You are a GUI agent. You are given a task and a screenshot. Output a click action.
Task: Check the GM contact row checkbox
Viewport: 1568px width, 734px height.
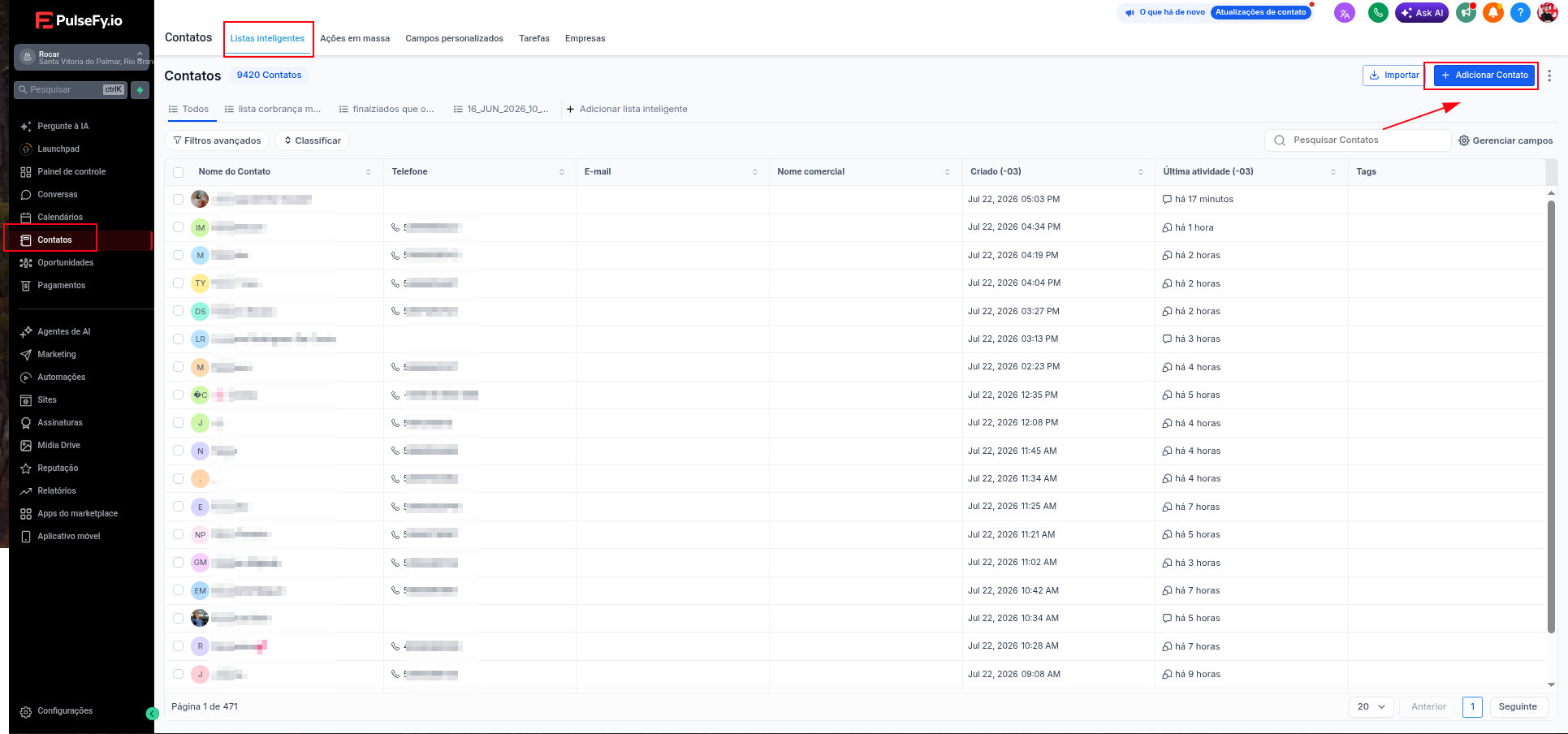point(179,562)
